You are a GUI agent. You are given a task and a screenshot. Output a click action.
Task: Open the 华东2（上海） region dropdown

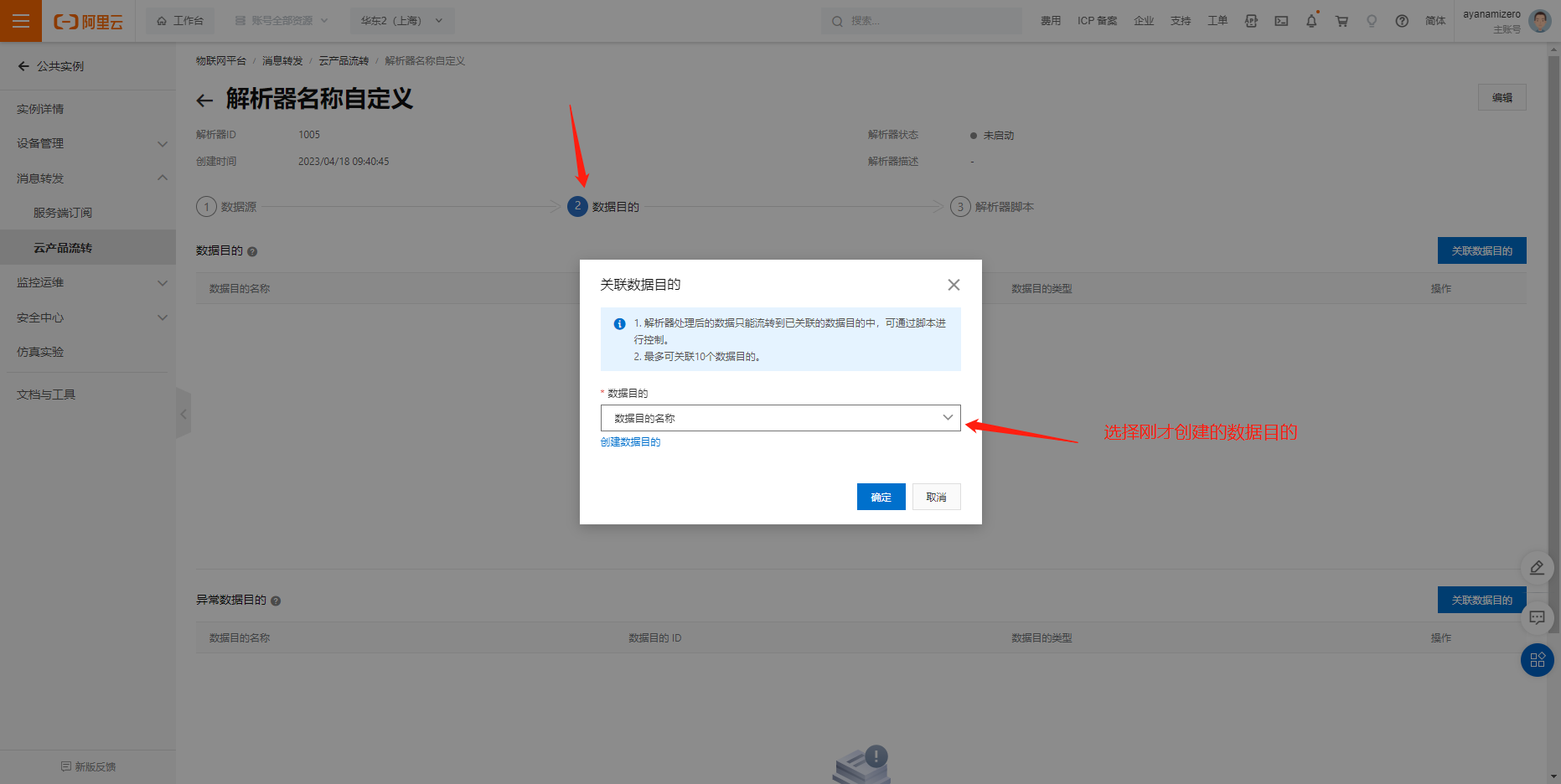[x=401, y=21]
